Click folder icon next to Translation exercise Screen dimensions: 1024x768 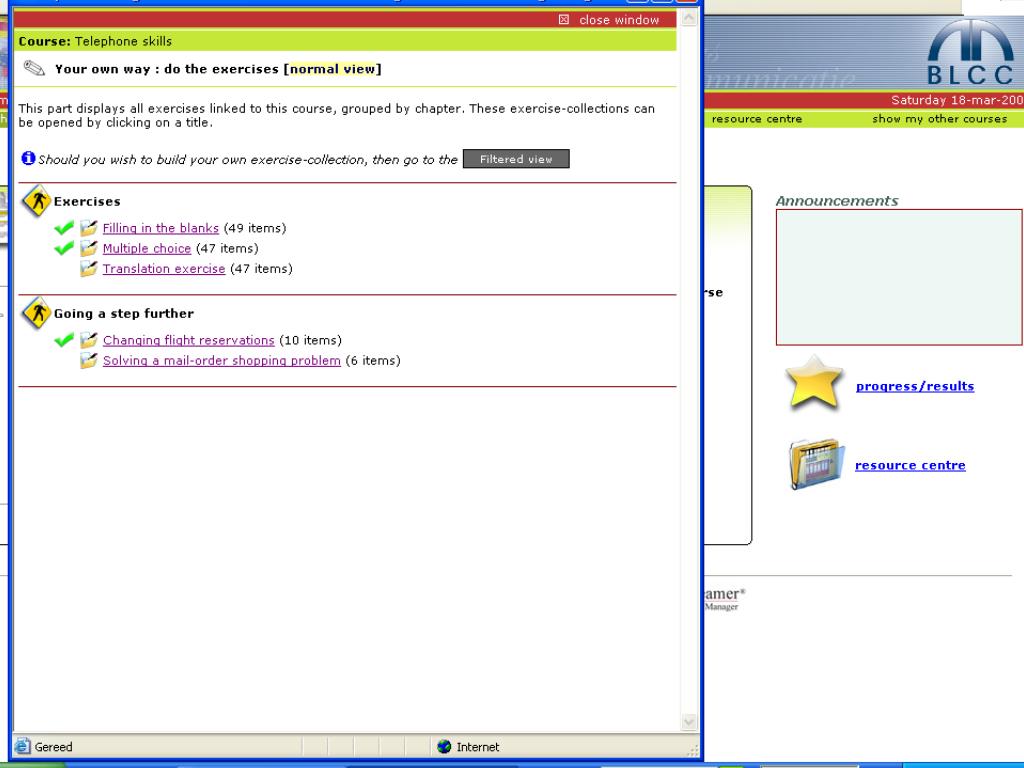tap(89, 268)
